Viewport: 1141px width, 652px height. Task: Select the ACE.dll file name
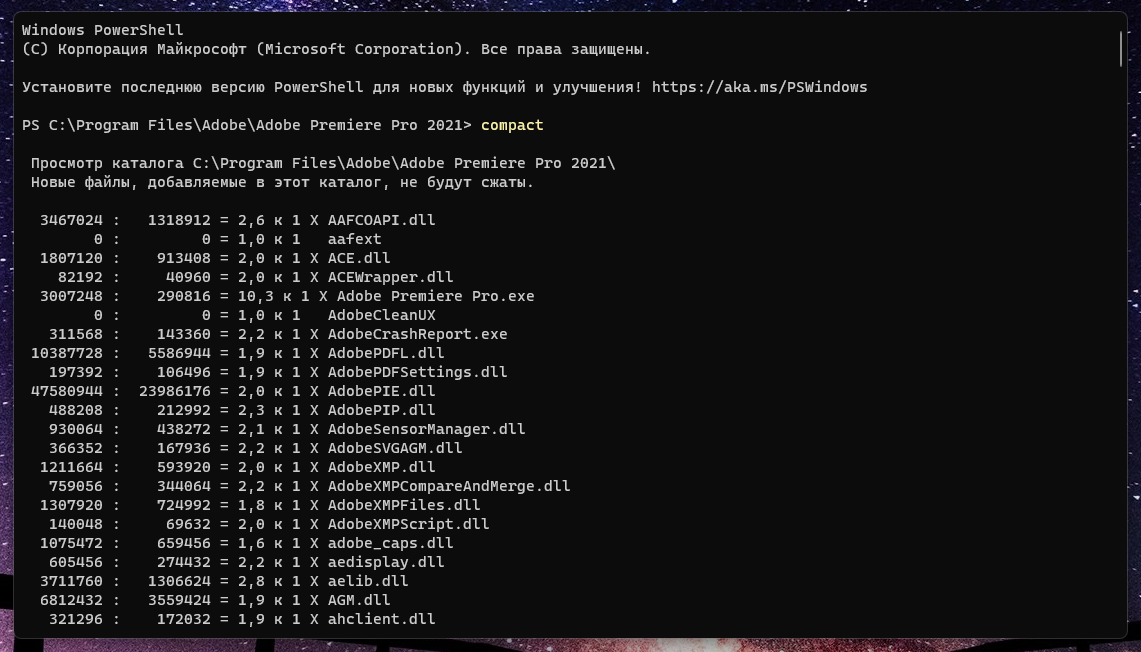pos(359,258)
